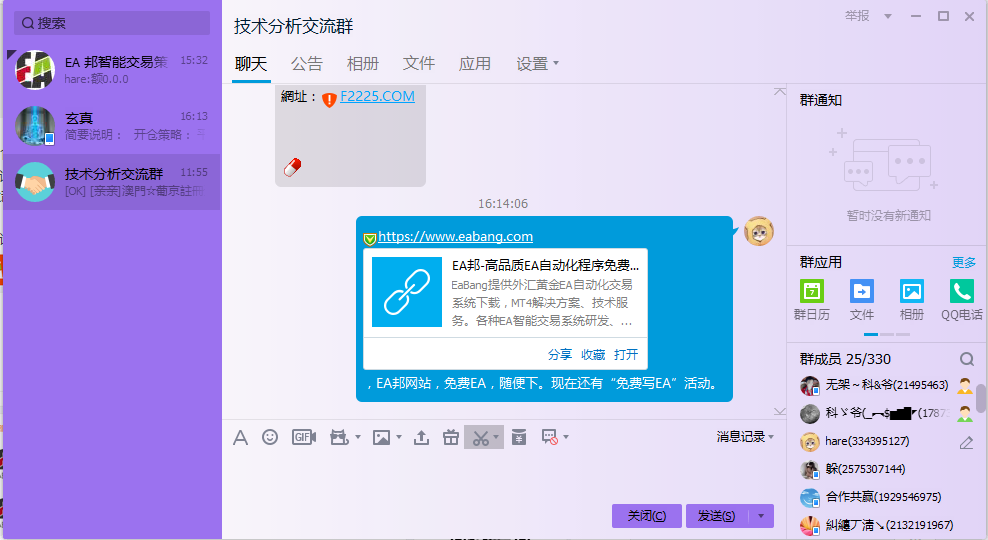Click 更多 in group apps

click(963, 262)
